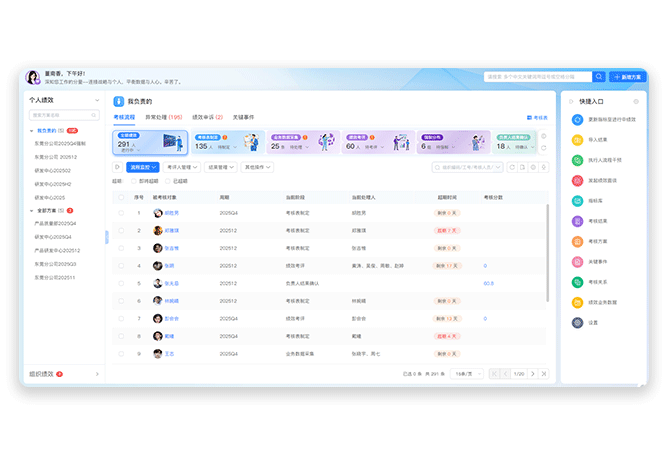The height and width of the screenshot is (460, 666).
Task: Switch to the 异常处理 tab
Action: (x=162, y=118)
